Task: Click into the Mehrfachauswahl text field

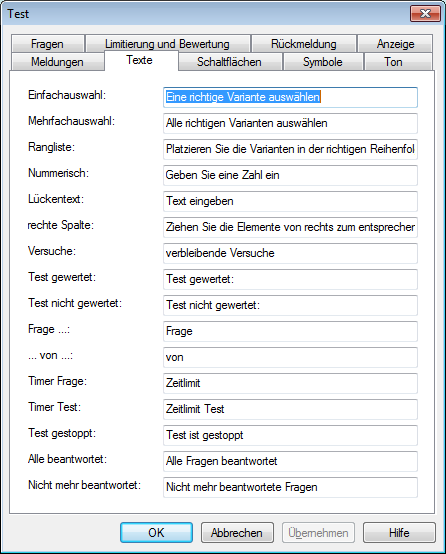Action: (x=290, y=123)
